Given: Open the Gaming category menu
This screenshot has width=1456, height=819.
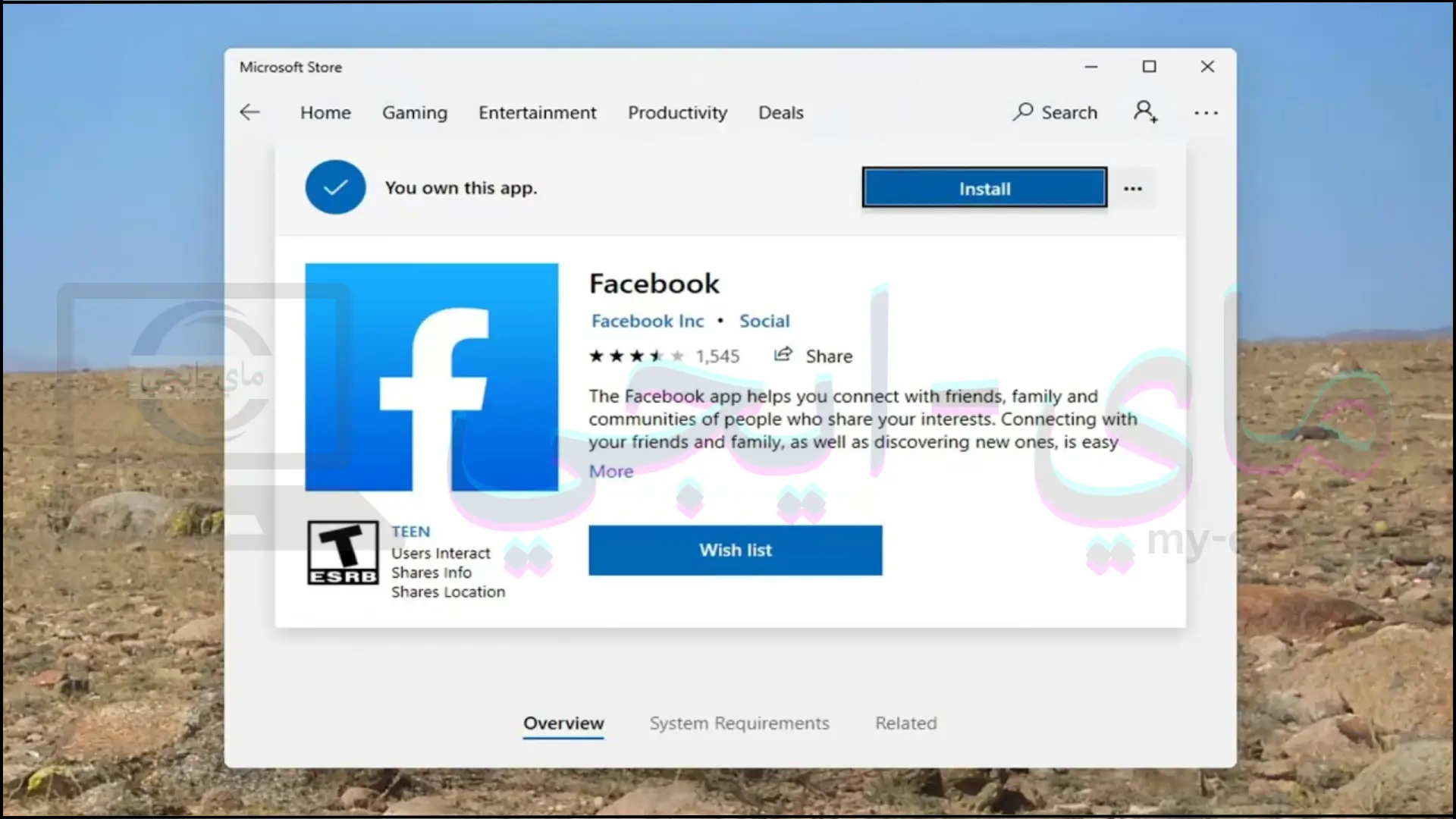Looking at the screenshot, I should [415, 112].
